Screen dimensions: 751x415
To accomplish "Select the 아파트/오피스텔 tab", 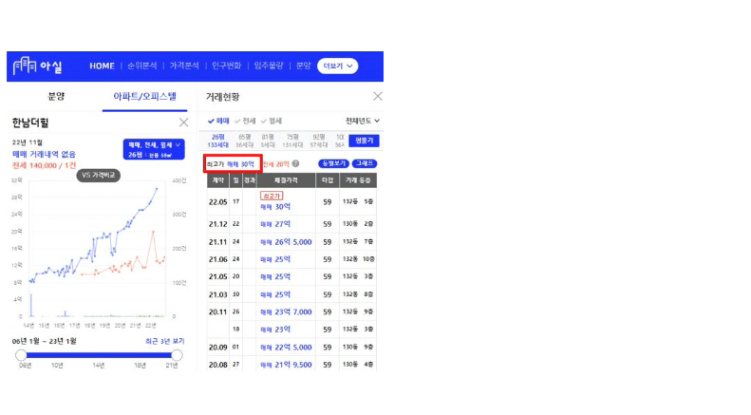I will click(x=144, y=97).
